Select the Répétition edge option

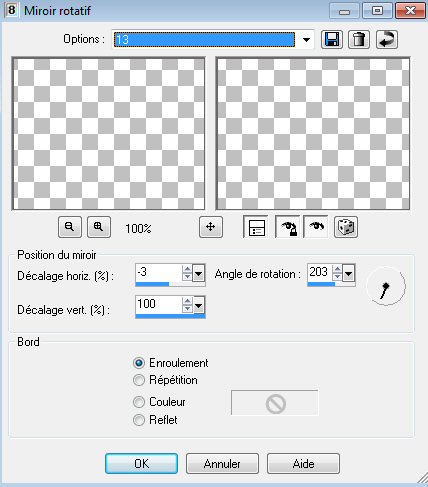165,380
